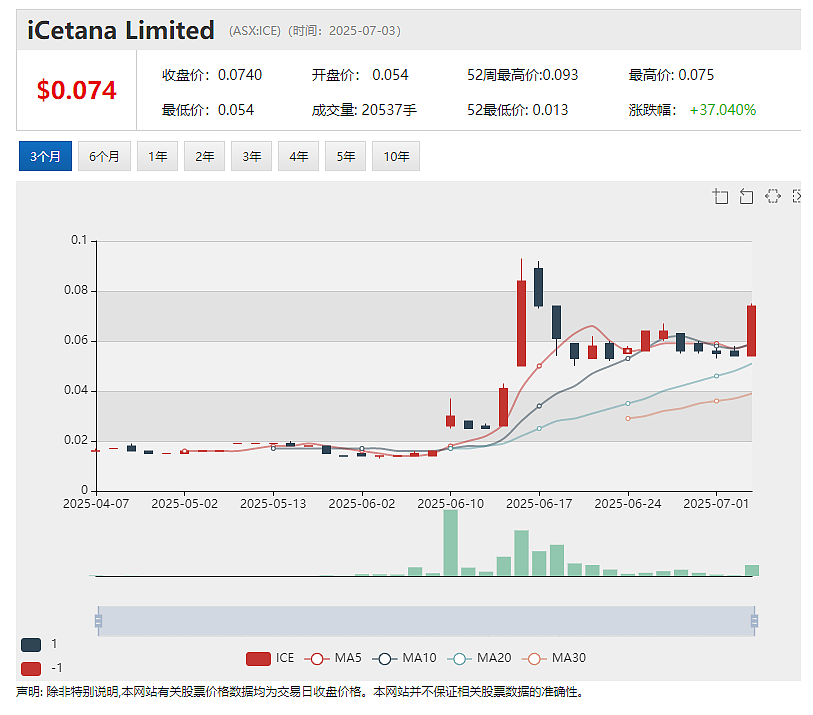Select the 5年 range button
The height and width of the screenshot is (715, 813).
click(x=346, y=156)
